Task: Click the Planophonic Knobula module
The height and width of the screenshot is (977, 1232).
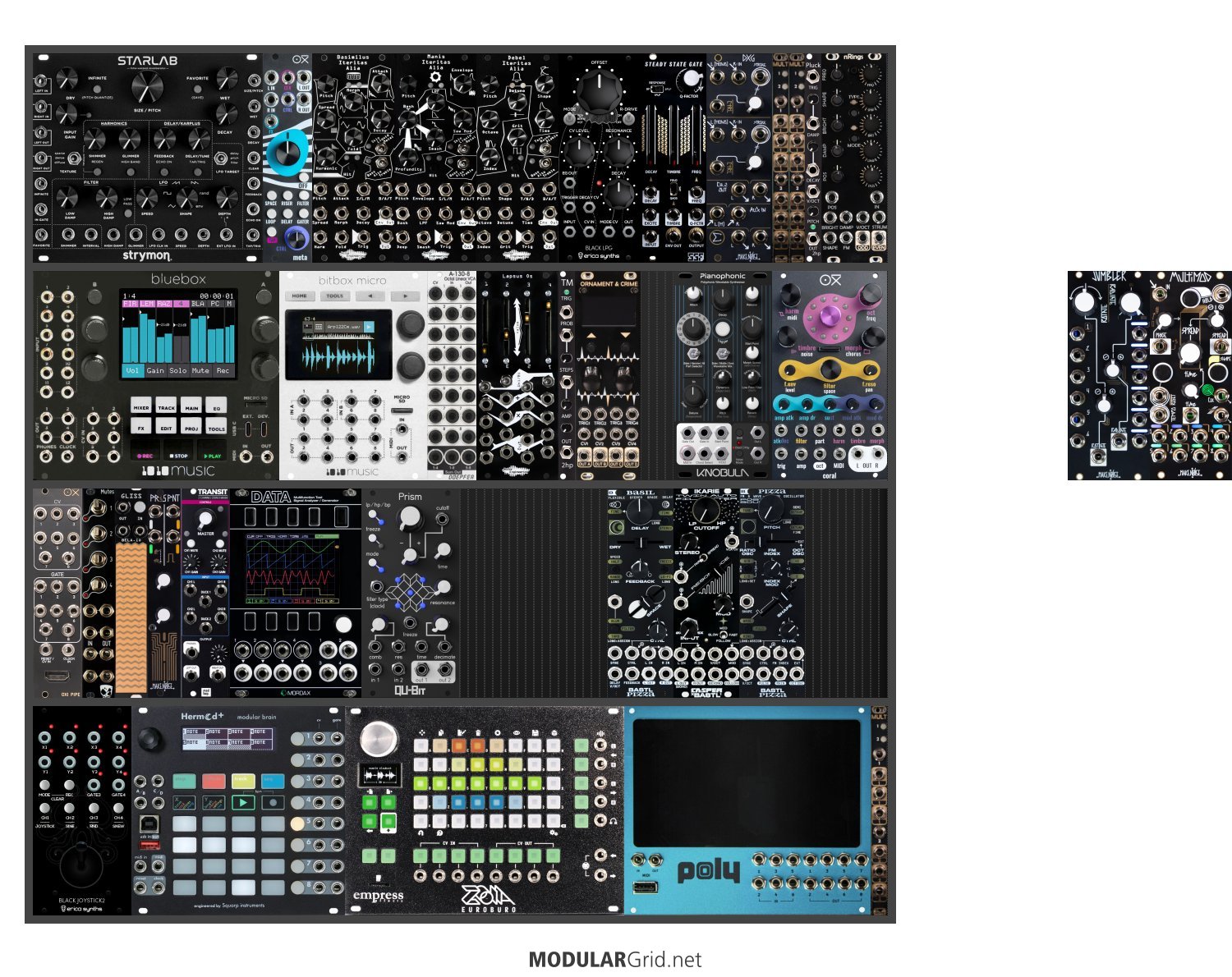Action: pos(723,375)
